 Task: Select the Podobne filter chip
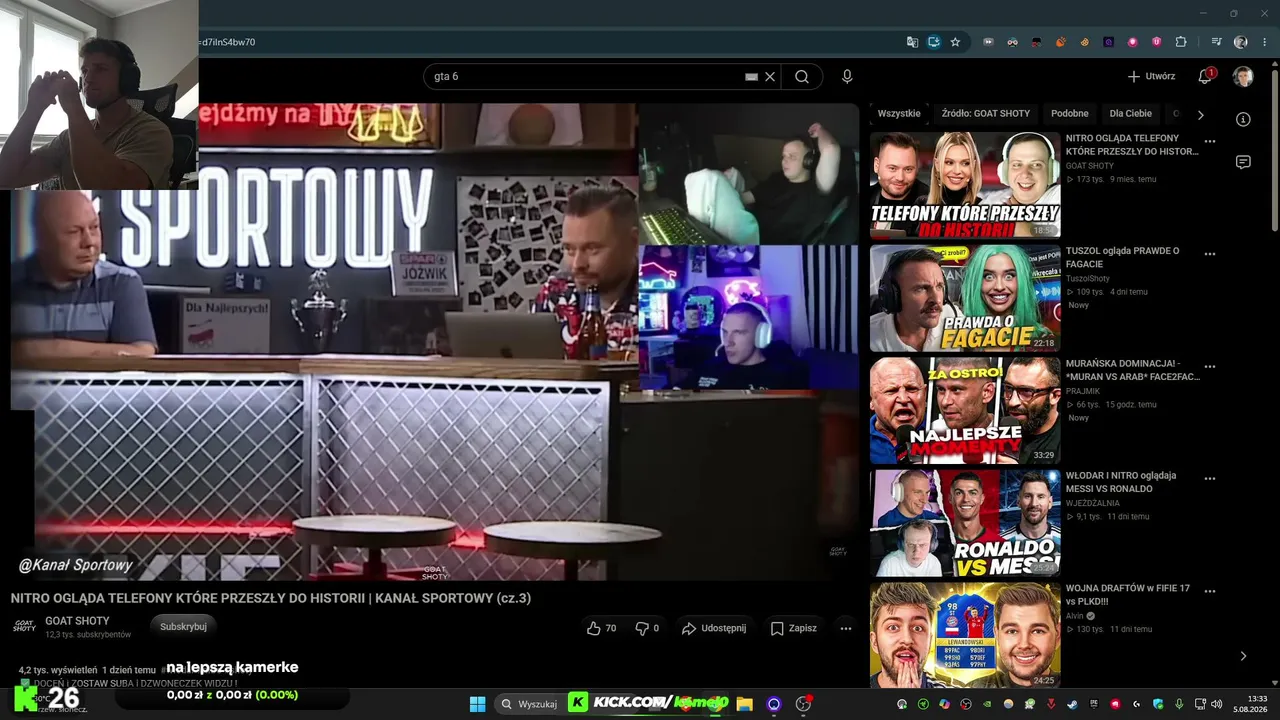[1070, 114]
